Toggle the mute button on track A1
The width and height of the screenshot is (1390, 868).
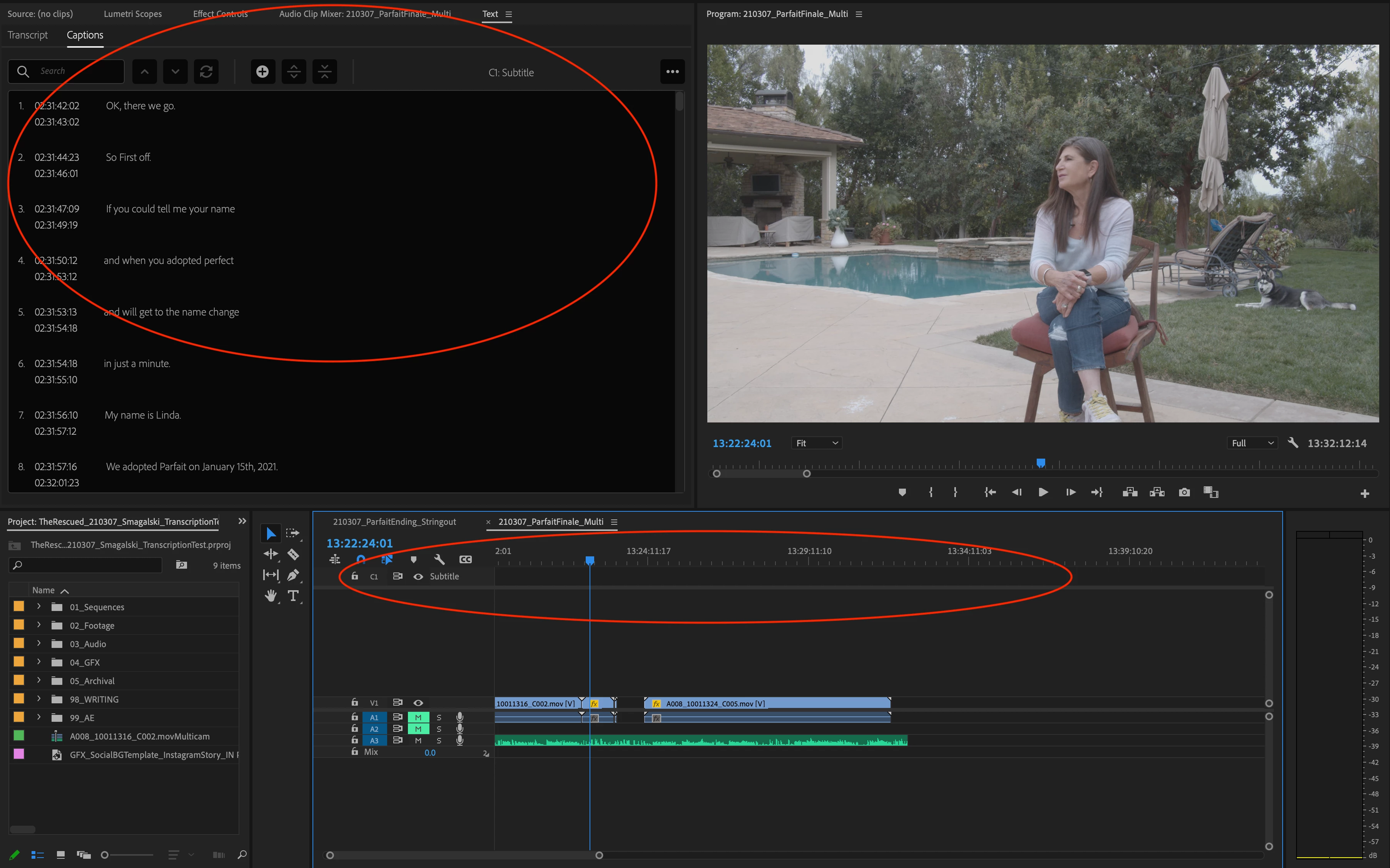tap(418, 718)
